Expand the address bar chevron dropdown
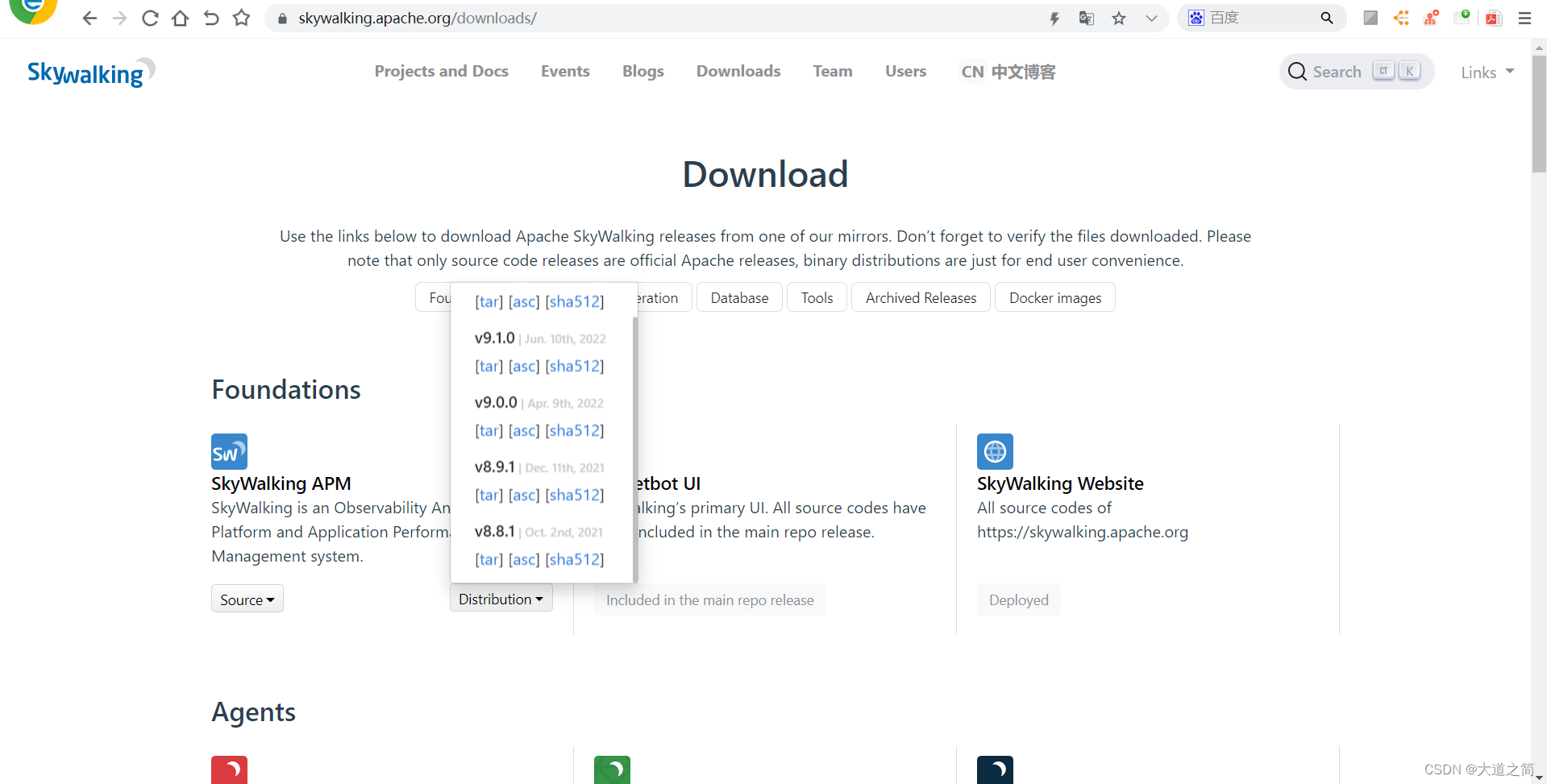Viewport: 1547px width, 784px height. click(1151, 18)
